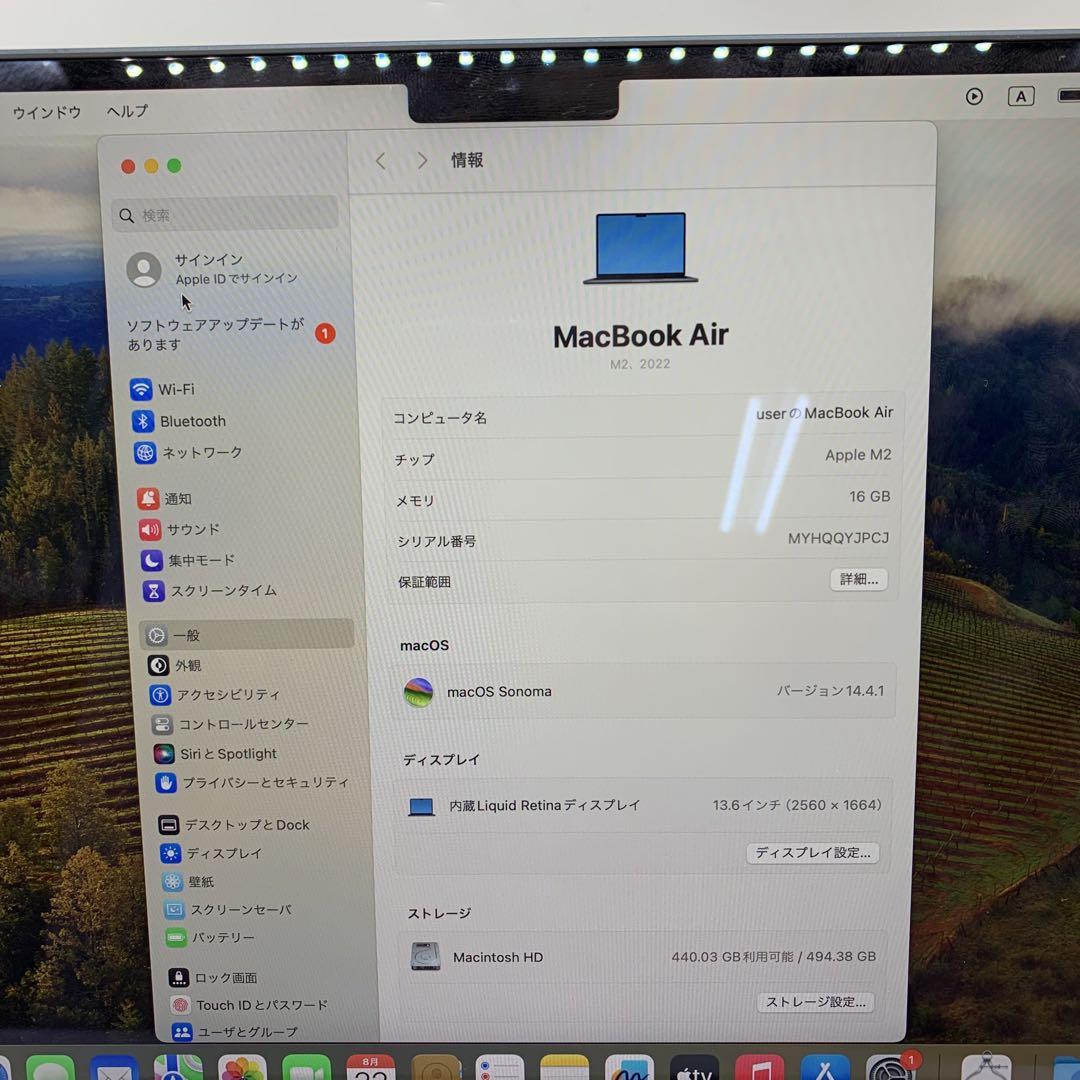Open the ウインドウ menu
This screenshot has height=1080, width=1080.
[47, 112]
